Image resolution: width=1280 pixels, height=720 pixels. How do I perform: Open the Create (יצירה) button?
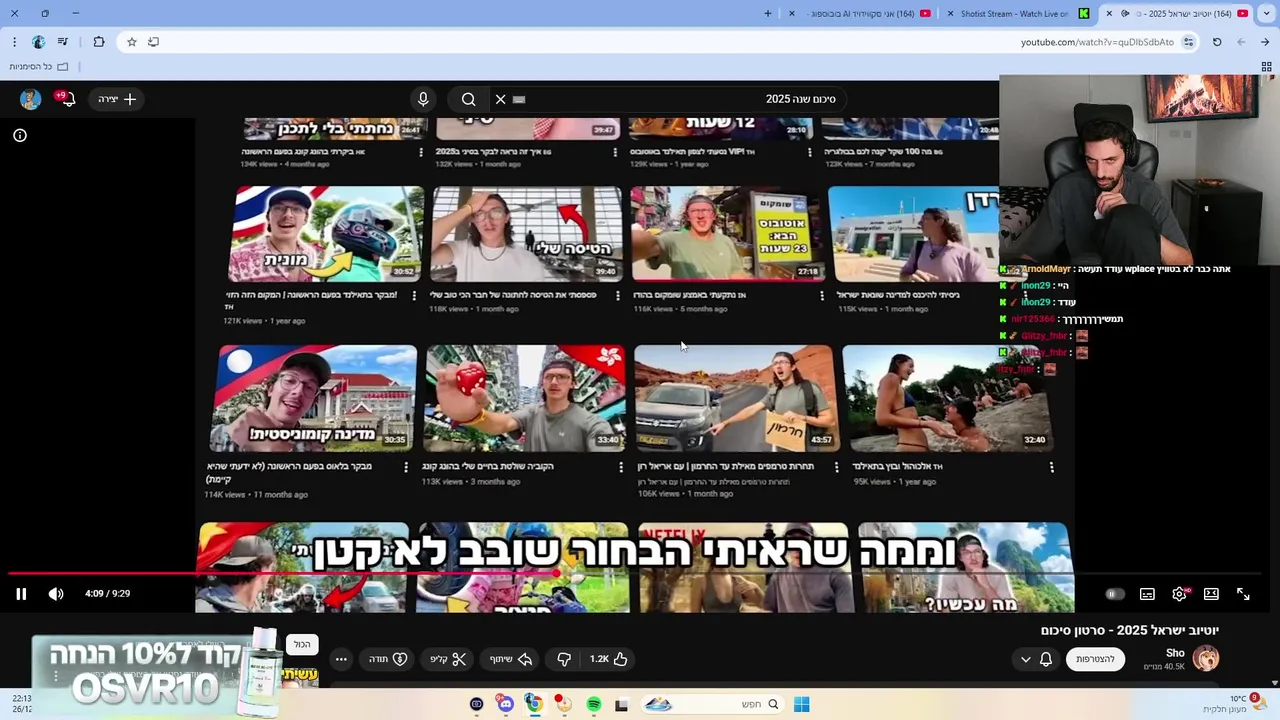[117, 99]
